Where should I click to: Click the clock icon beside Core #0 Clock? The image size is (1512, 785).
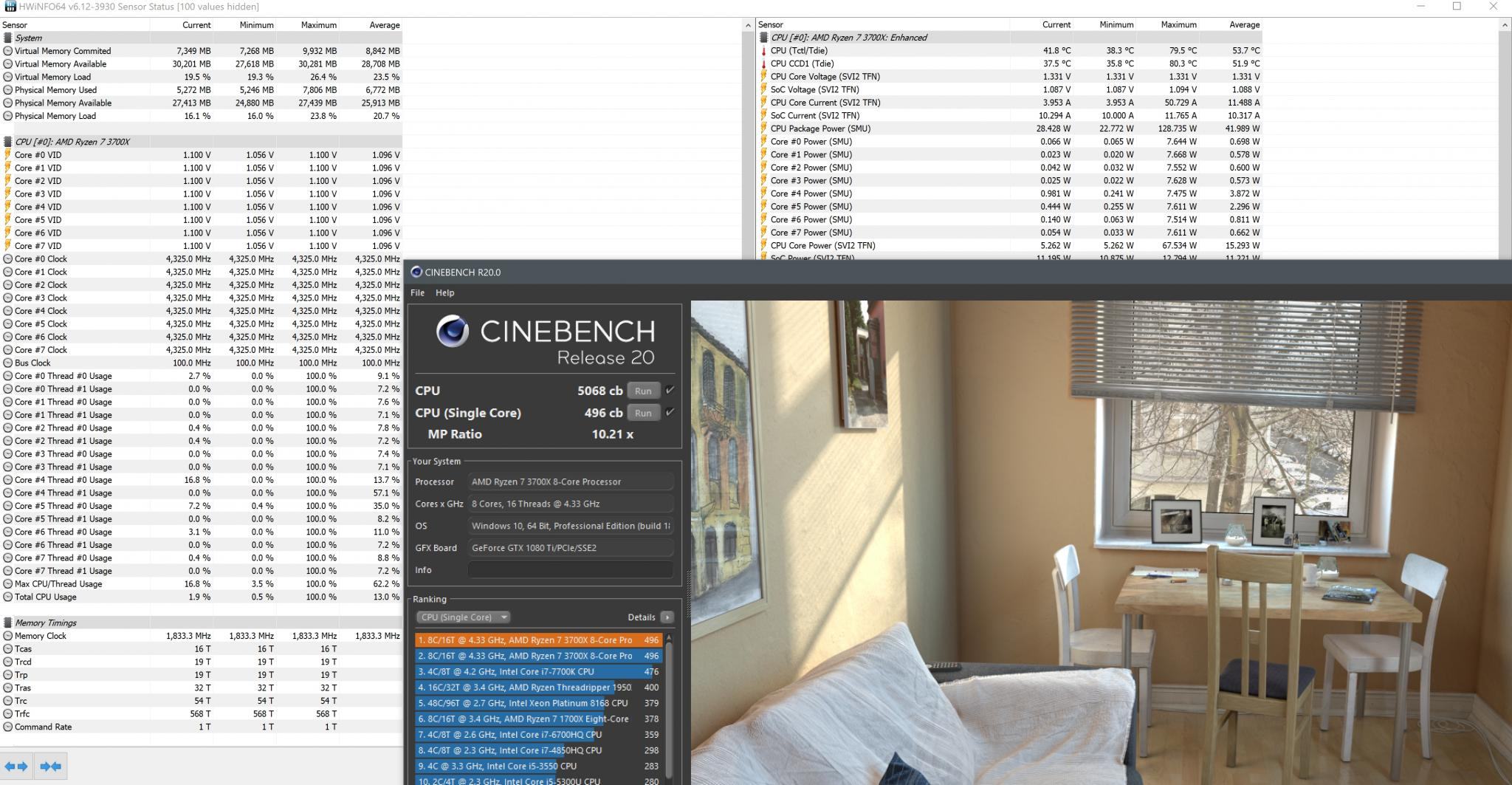tap(7, 259)
